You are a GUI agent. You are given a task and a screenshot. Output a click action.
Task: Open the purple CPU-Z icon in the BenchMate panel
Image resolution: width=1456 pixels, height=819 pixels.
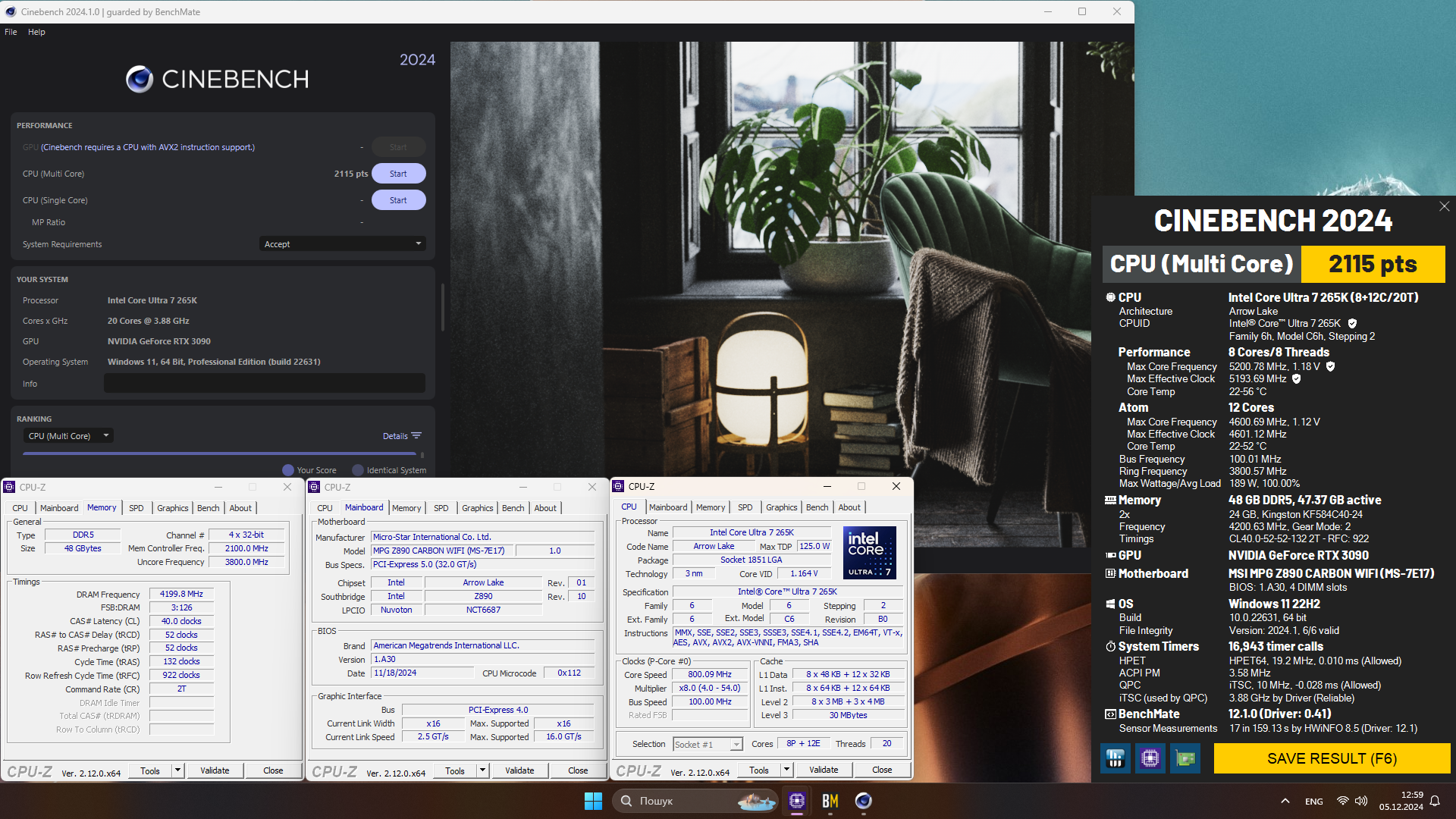[x=1150, y=758]
